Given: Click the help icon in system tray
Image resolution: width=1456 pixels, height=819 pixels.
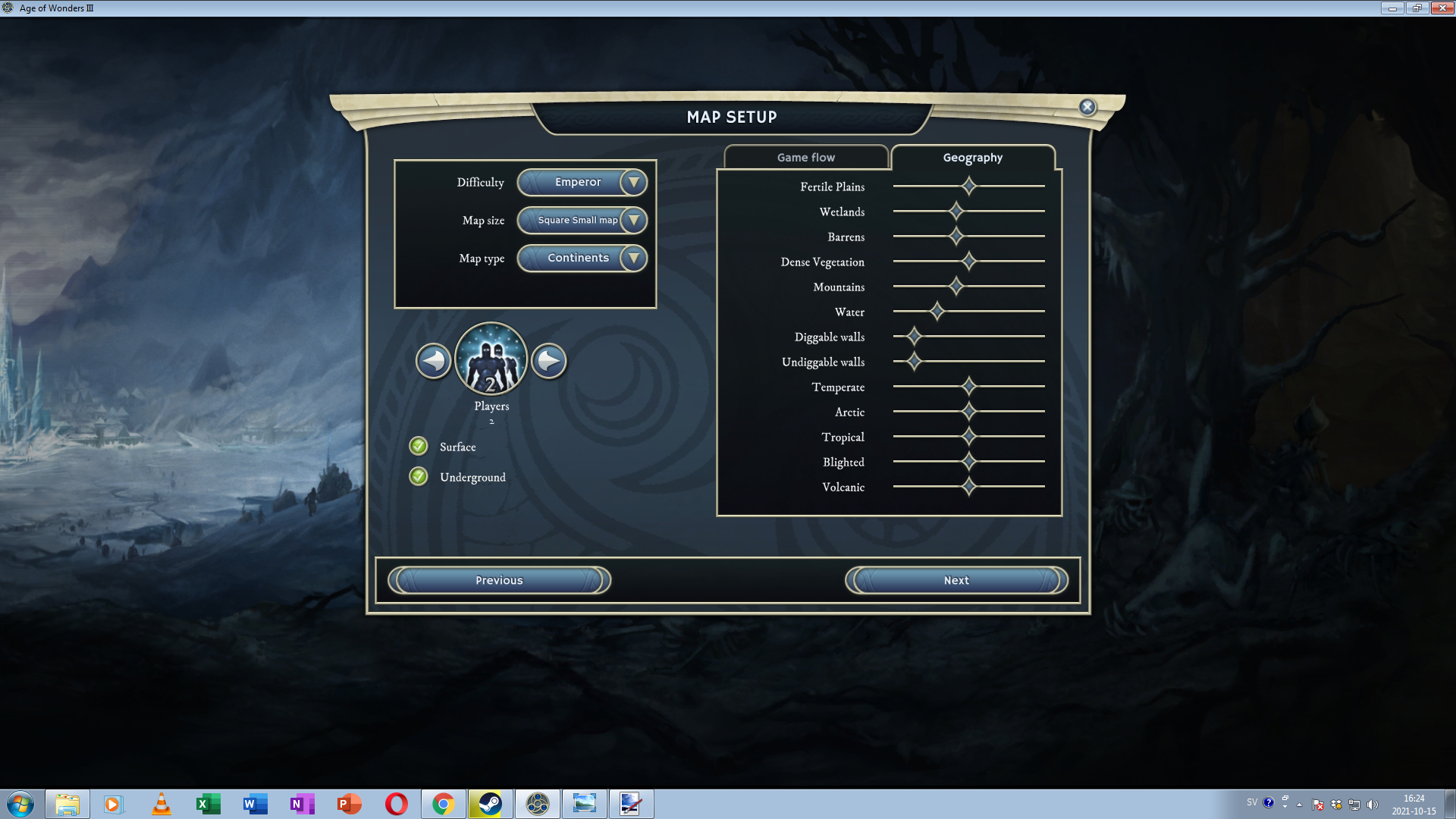Looking at the screenshot, I should 1268,802.
